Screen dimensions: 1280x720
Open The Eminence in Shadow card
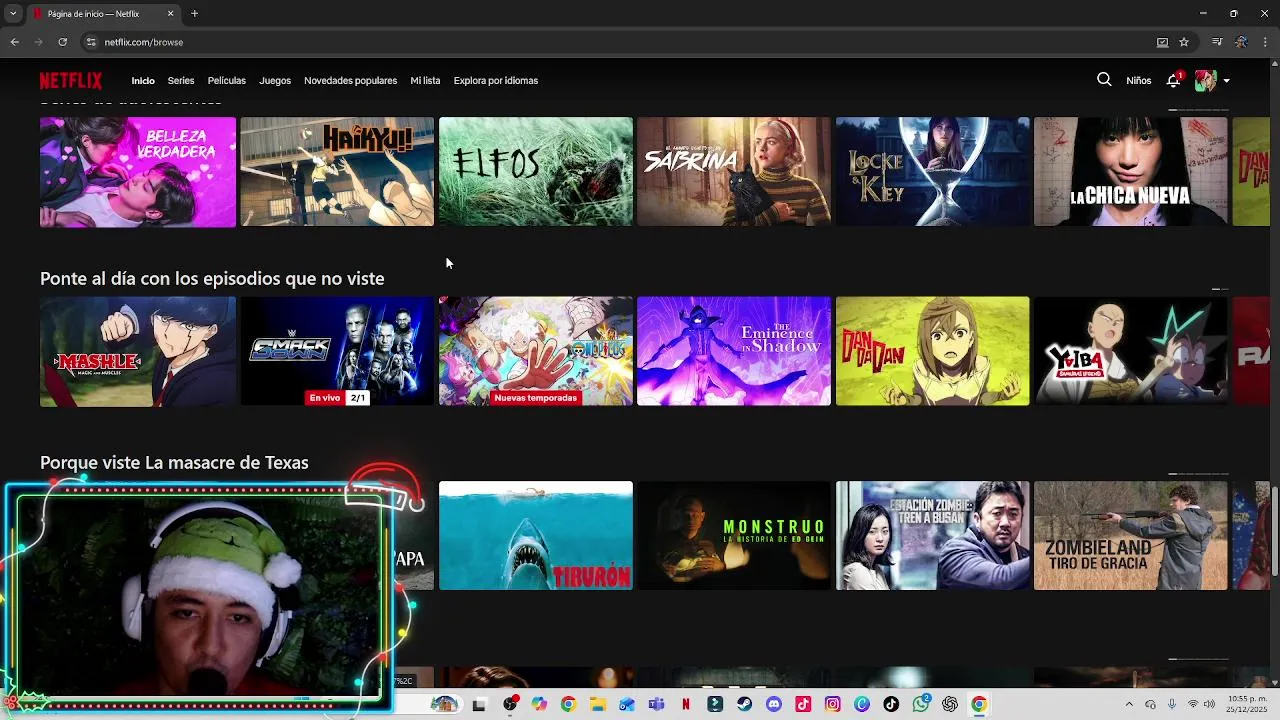[734, 351]
